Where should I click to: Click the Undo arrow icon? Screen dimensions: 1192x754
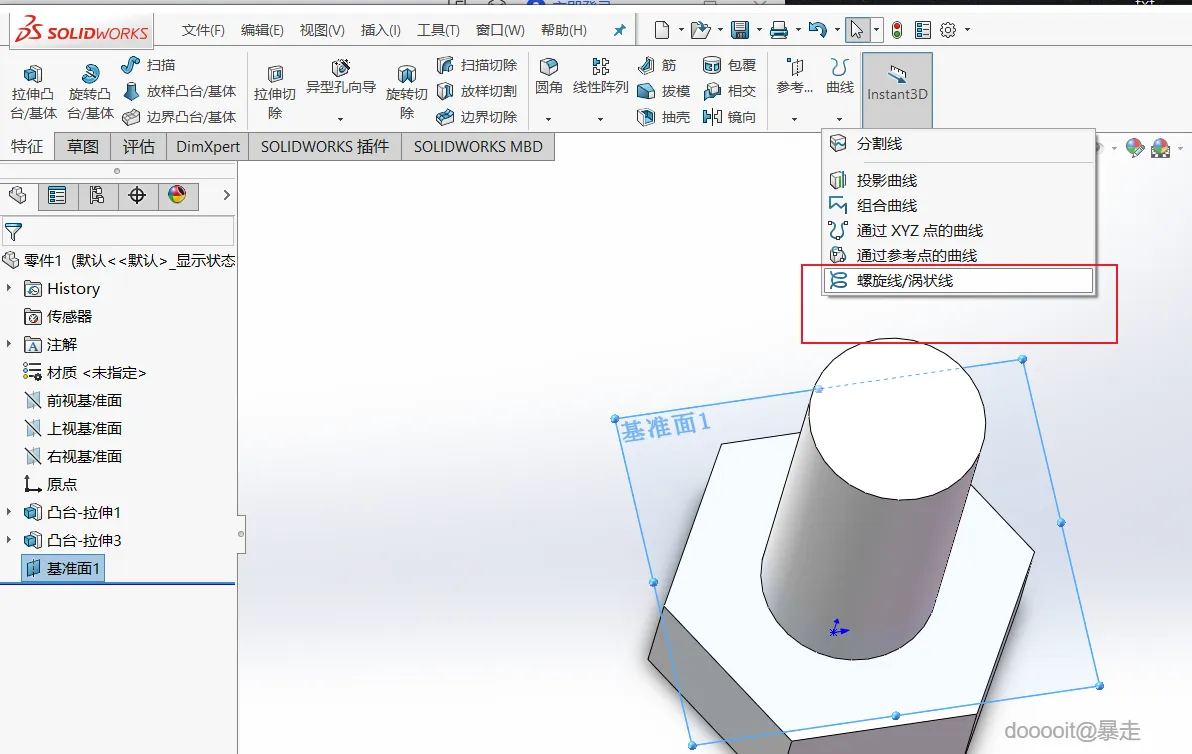click(x=817, y=30)
